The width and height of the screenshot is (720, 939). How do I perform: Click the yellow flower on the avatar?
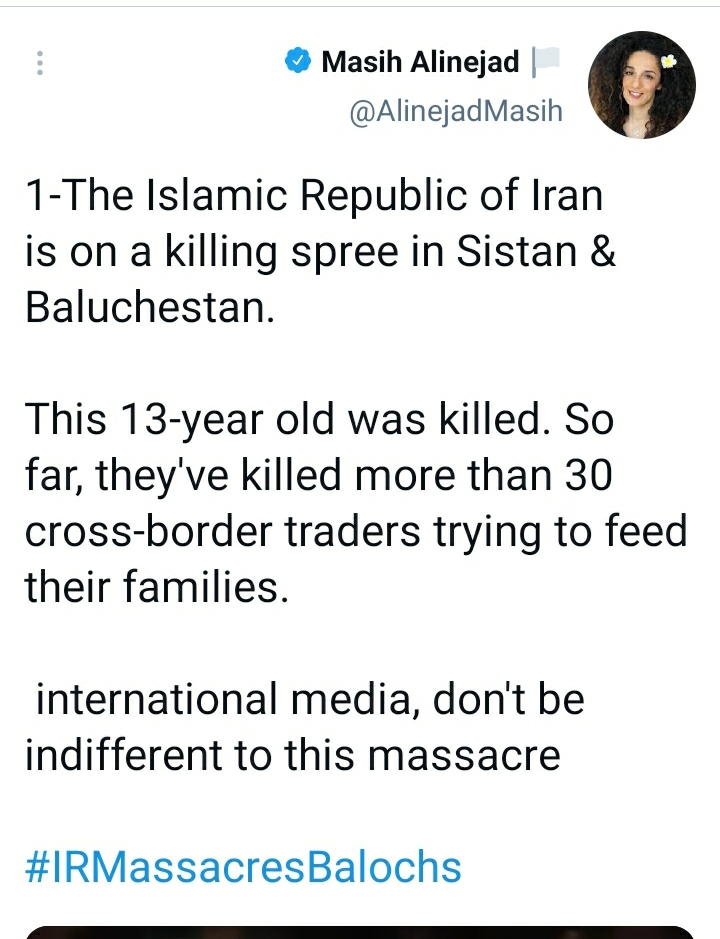point(669,62)
